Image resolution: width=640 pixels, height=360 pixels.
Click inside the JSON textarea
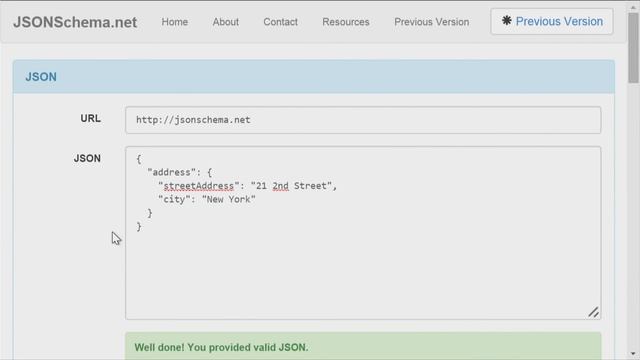[363, 233]
